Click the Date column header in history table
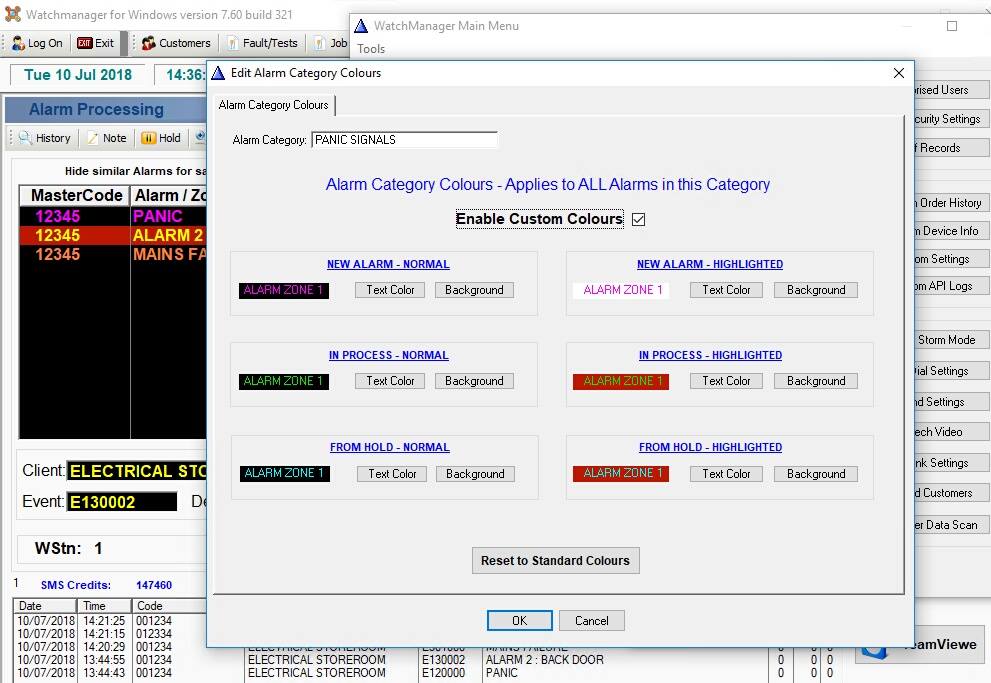 pos(45,606)
